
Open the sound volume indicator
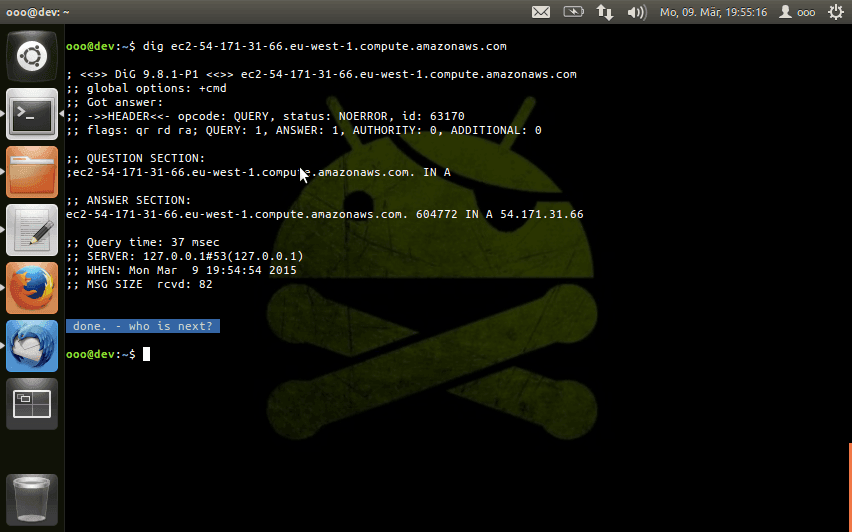click(x=637, y=12)
